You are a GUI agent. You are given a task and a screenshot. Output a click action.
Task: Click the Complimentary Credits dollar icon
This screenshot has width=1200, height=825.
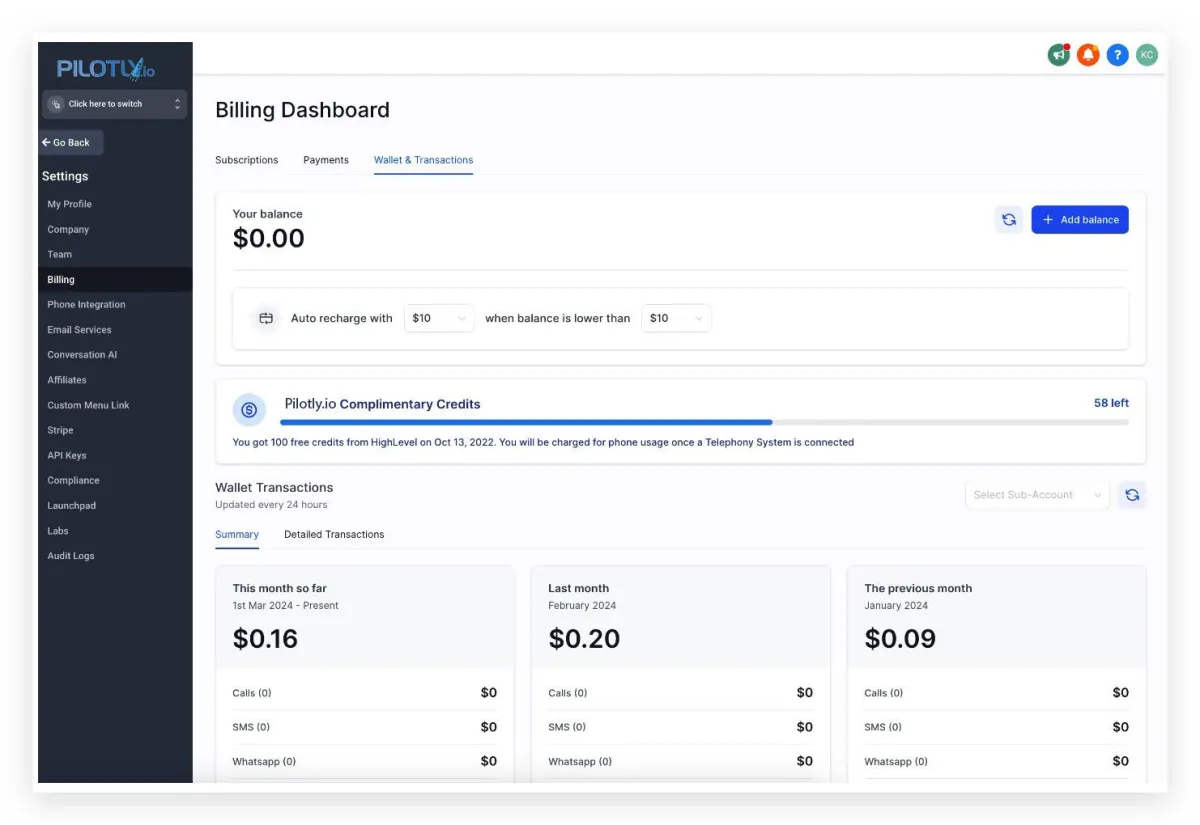point(249,409)
